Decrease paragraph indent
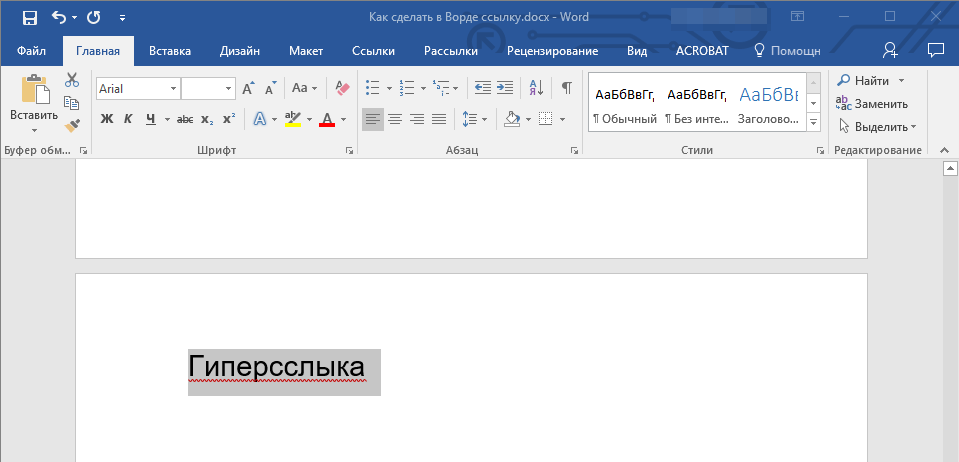Image resolution: width=959 pixels, height=462 pixels. 483,88
